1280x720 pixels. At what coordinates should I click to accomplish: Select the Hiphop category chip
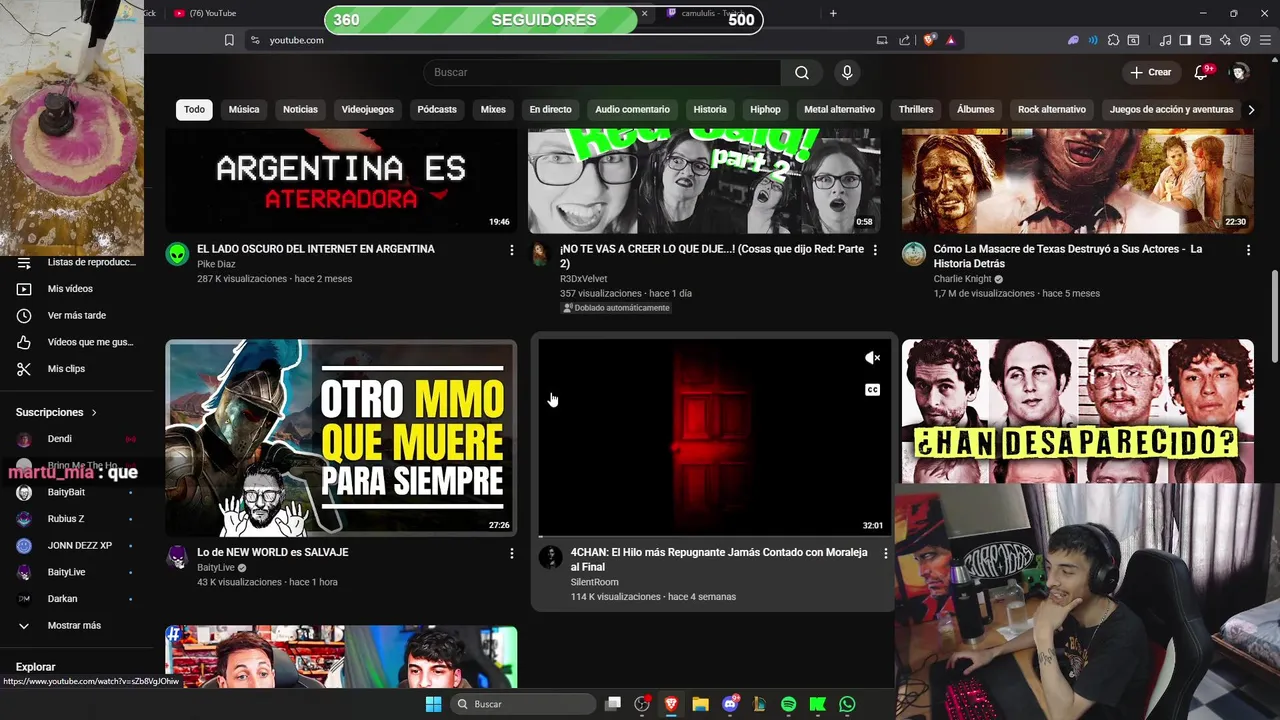click(x=765, y=109)
